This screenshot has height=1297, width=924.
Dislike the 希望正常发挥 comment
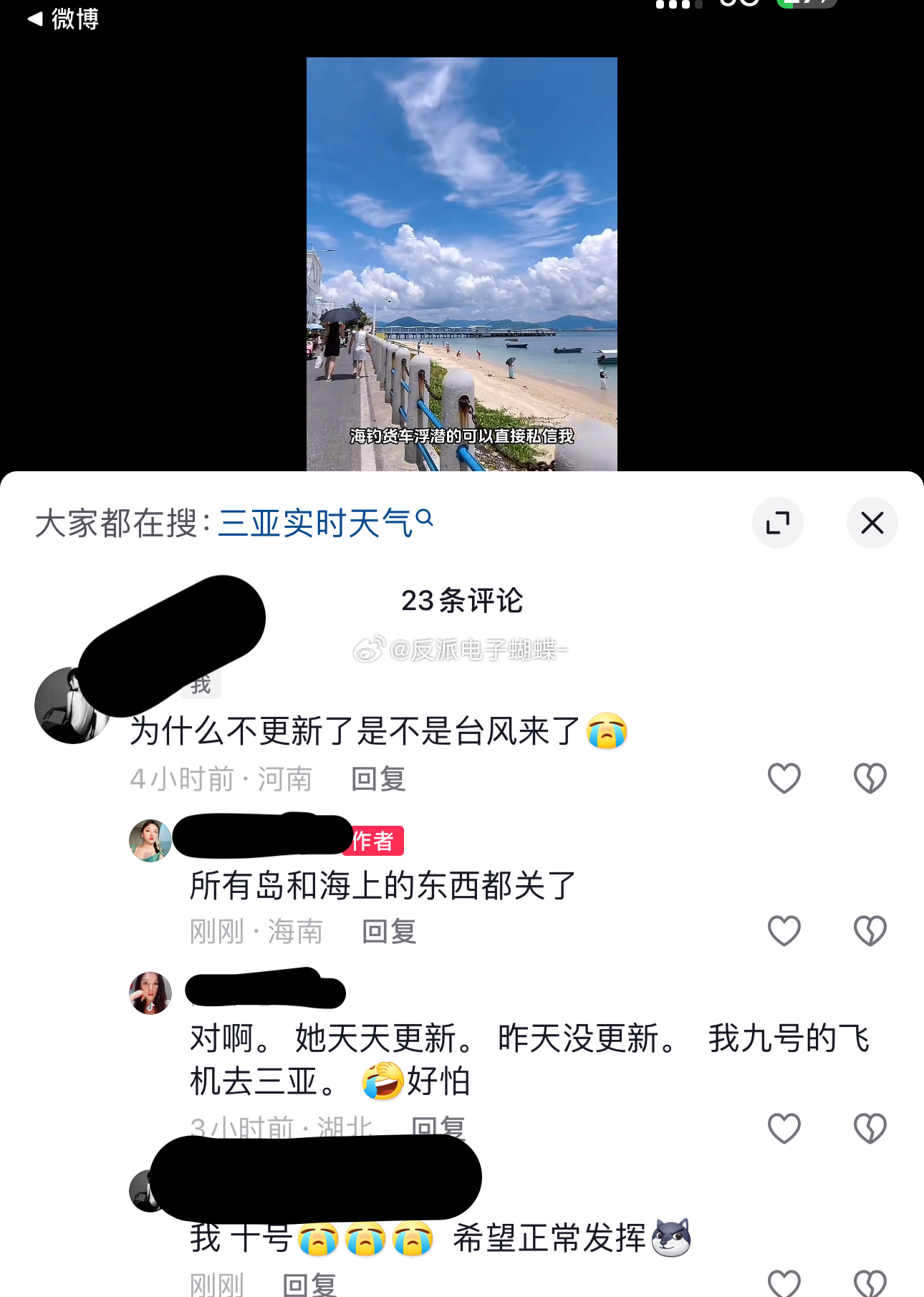click(870, 1283)
